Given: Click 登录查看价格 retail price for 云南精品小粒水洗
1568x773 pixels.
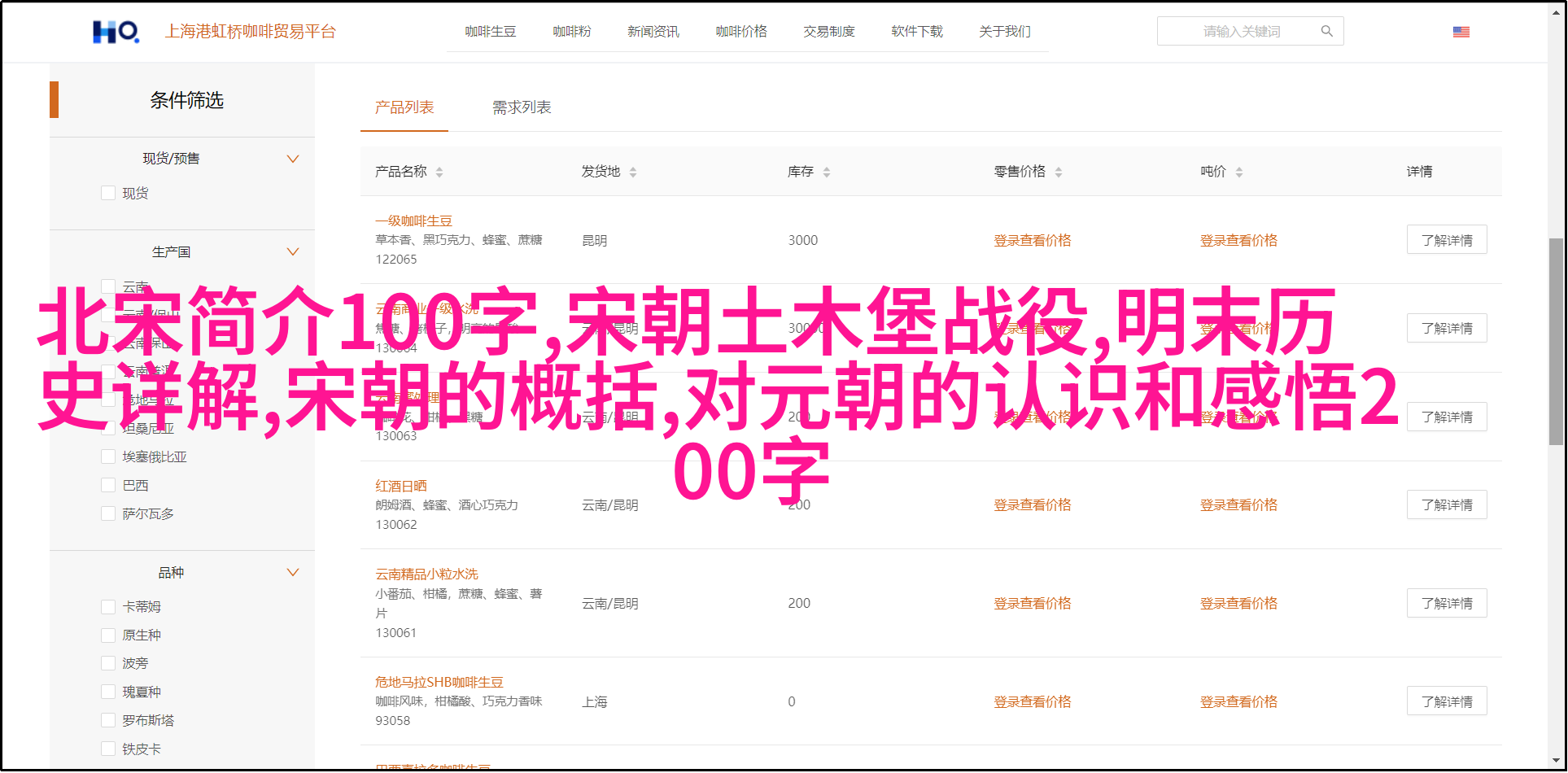Looking at the screenshot, I should 1033,603.
